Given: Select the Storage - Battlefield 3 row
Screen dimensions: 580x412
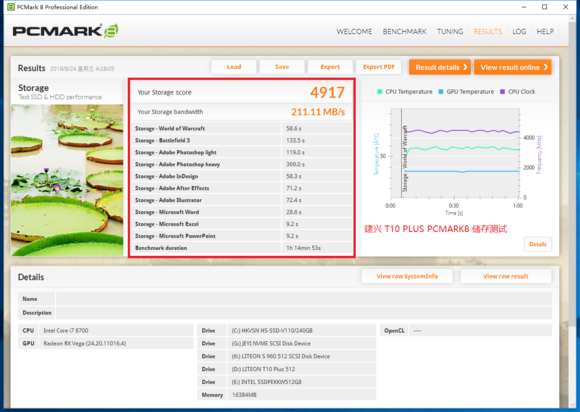Looking at the screenshot, I should pos(242,140).
